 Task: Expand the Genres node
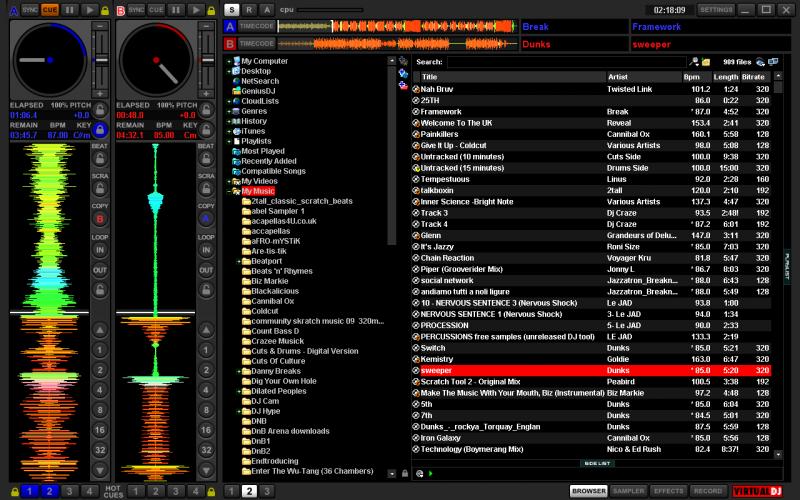coord(229,111)
